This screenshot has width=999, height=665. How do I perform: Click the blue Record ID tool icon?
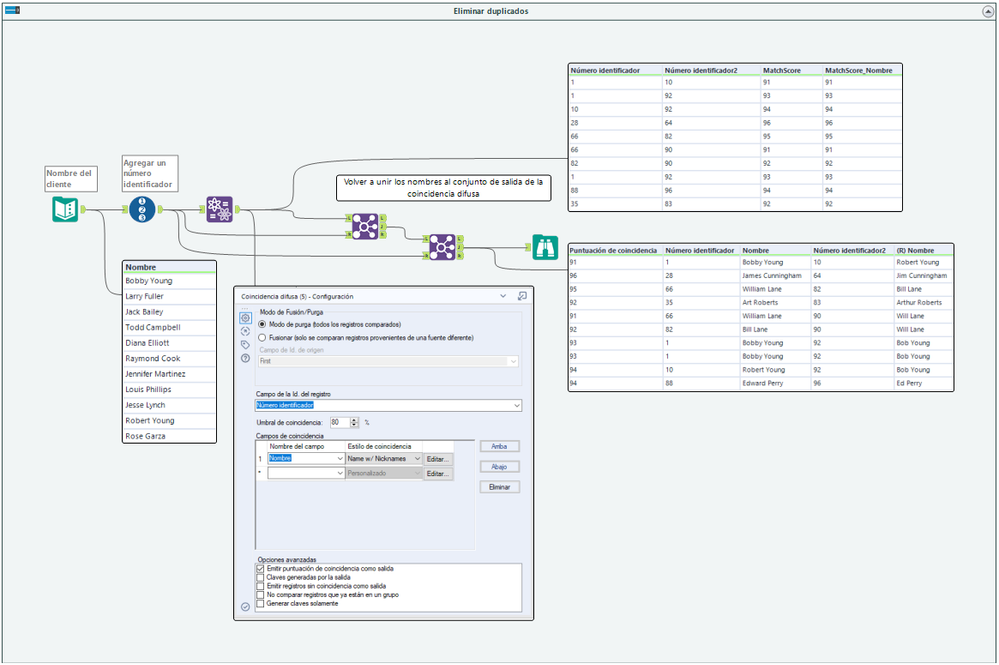[x=142, y=209]
